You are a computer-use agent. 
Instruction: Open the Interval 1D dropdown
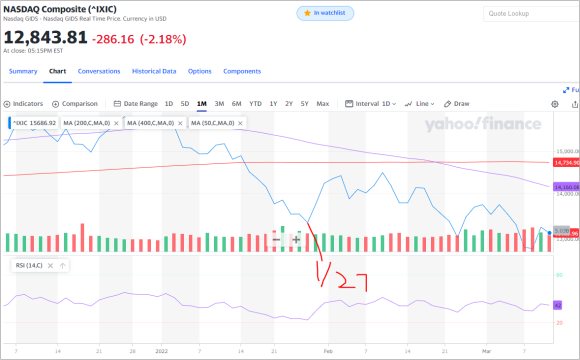point(370,104)
